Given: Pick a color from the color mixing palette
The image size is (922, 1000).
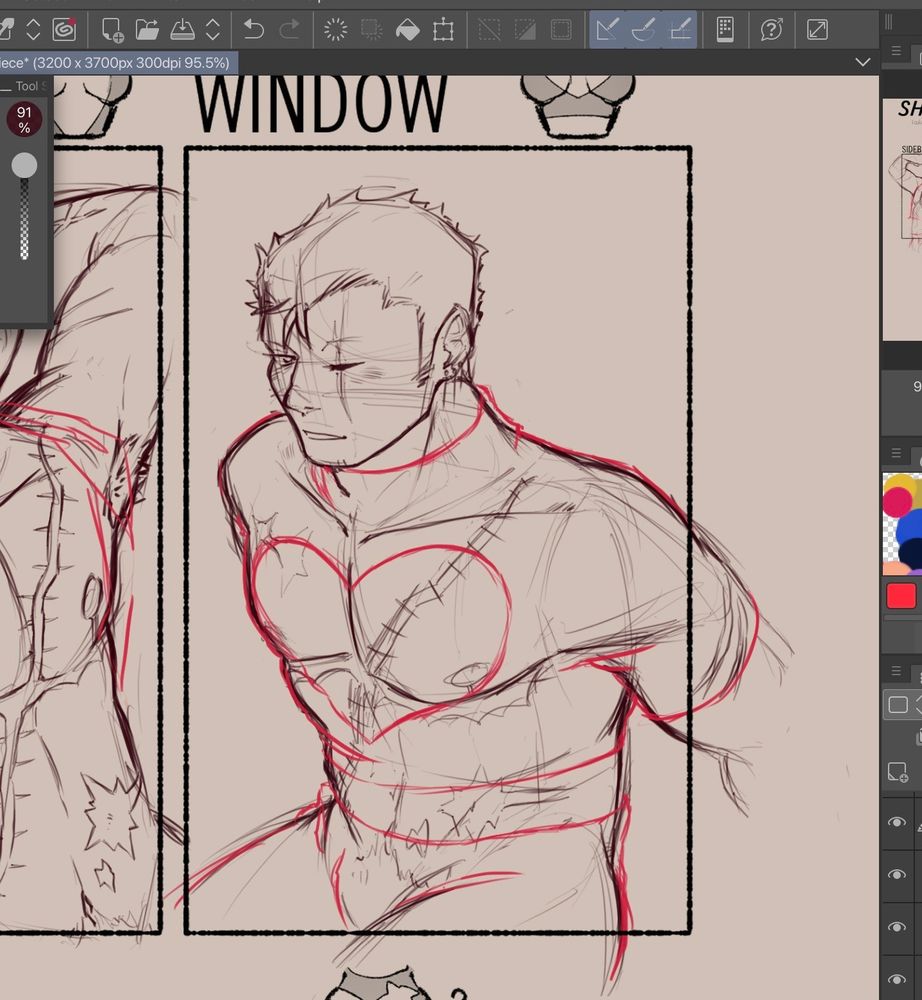Looking at the screenshot, I should 902,524.
